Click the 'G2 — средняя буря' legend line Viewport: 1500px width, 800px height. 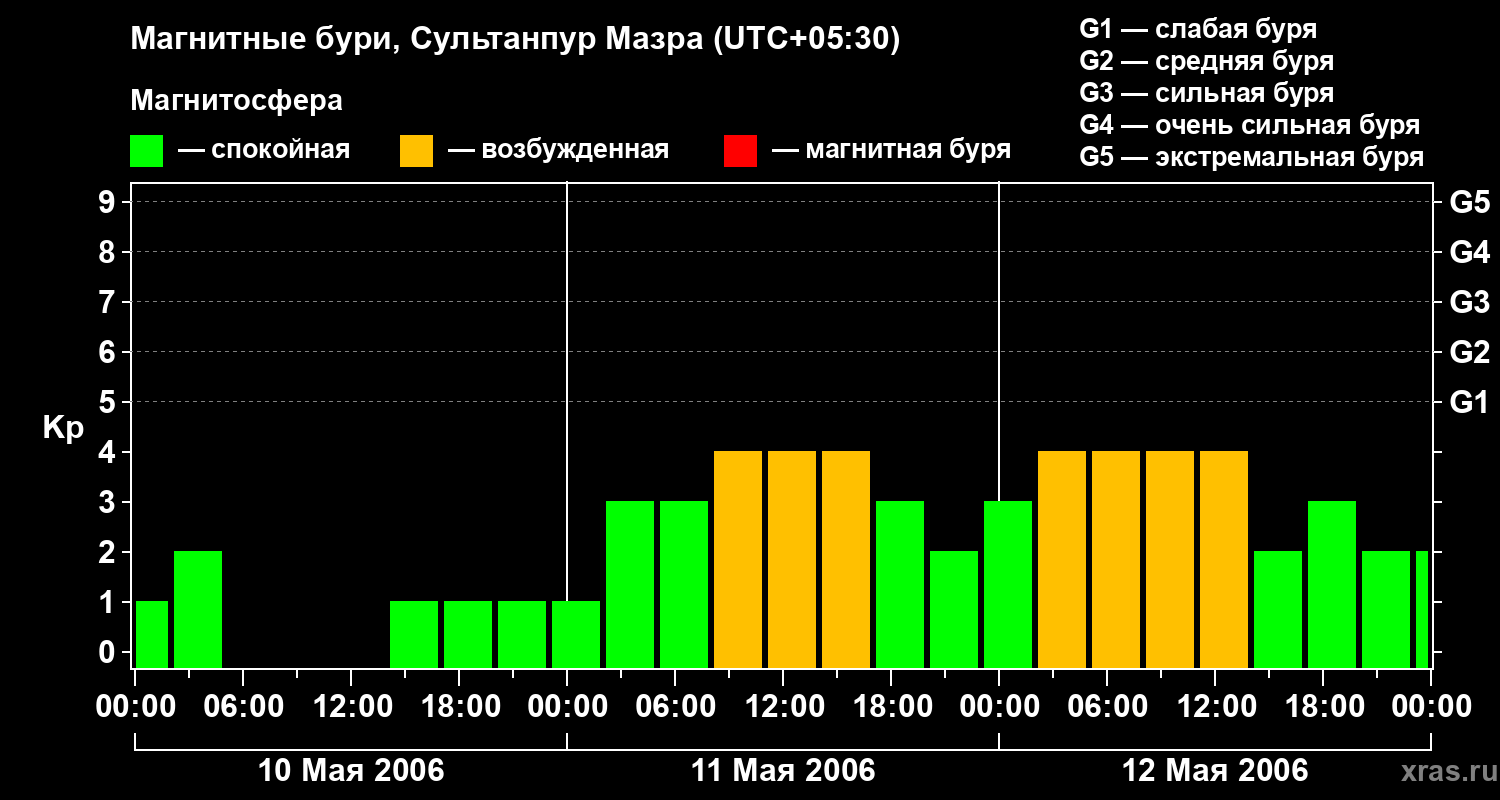coord(1207,61)
